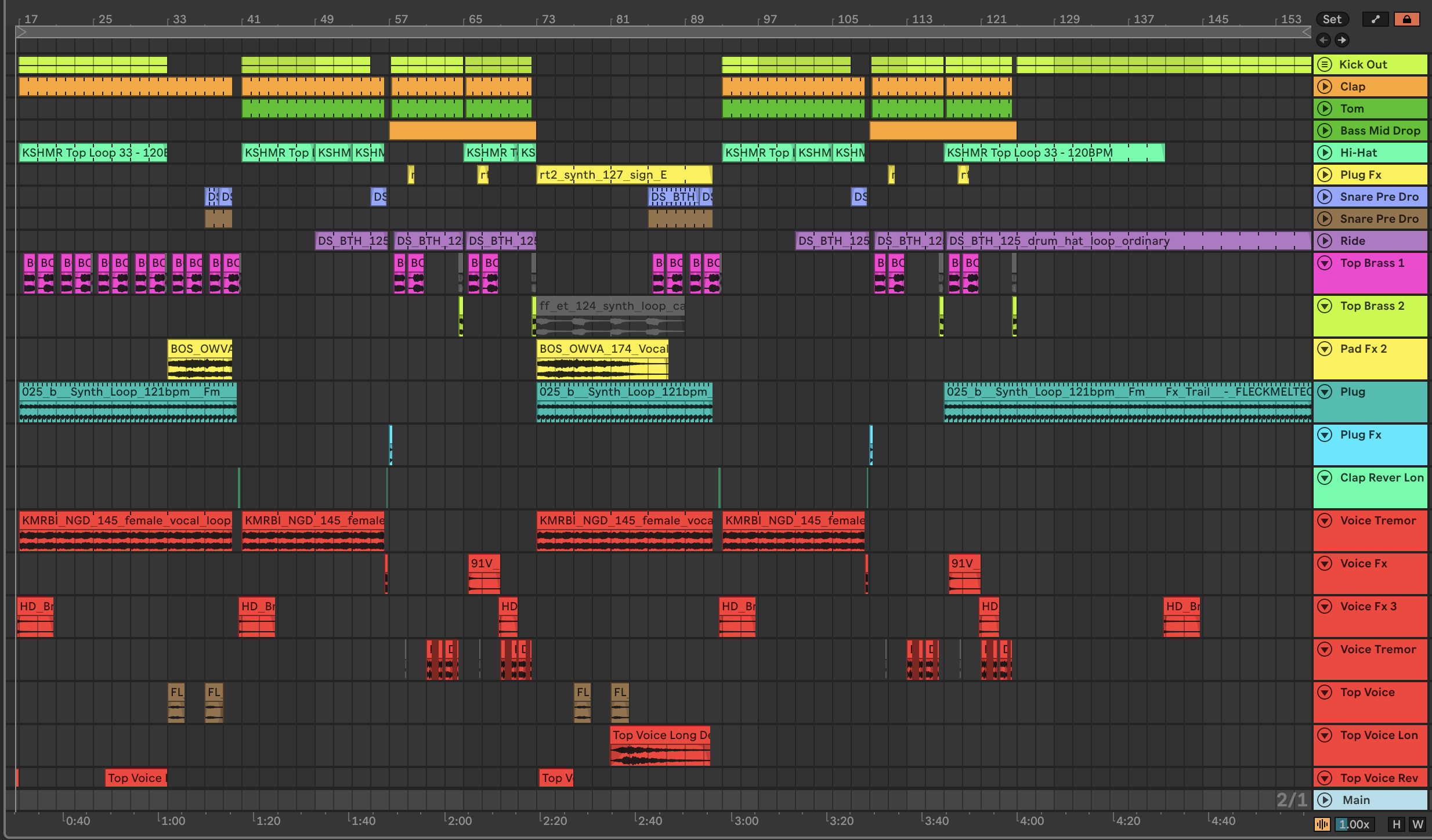Collapse the Top Brass 1 track
Image resolution: width=1432 pixels, height=840 pixels.
pos(1325,263)
